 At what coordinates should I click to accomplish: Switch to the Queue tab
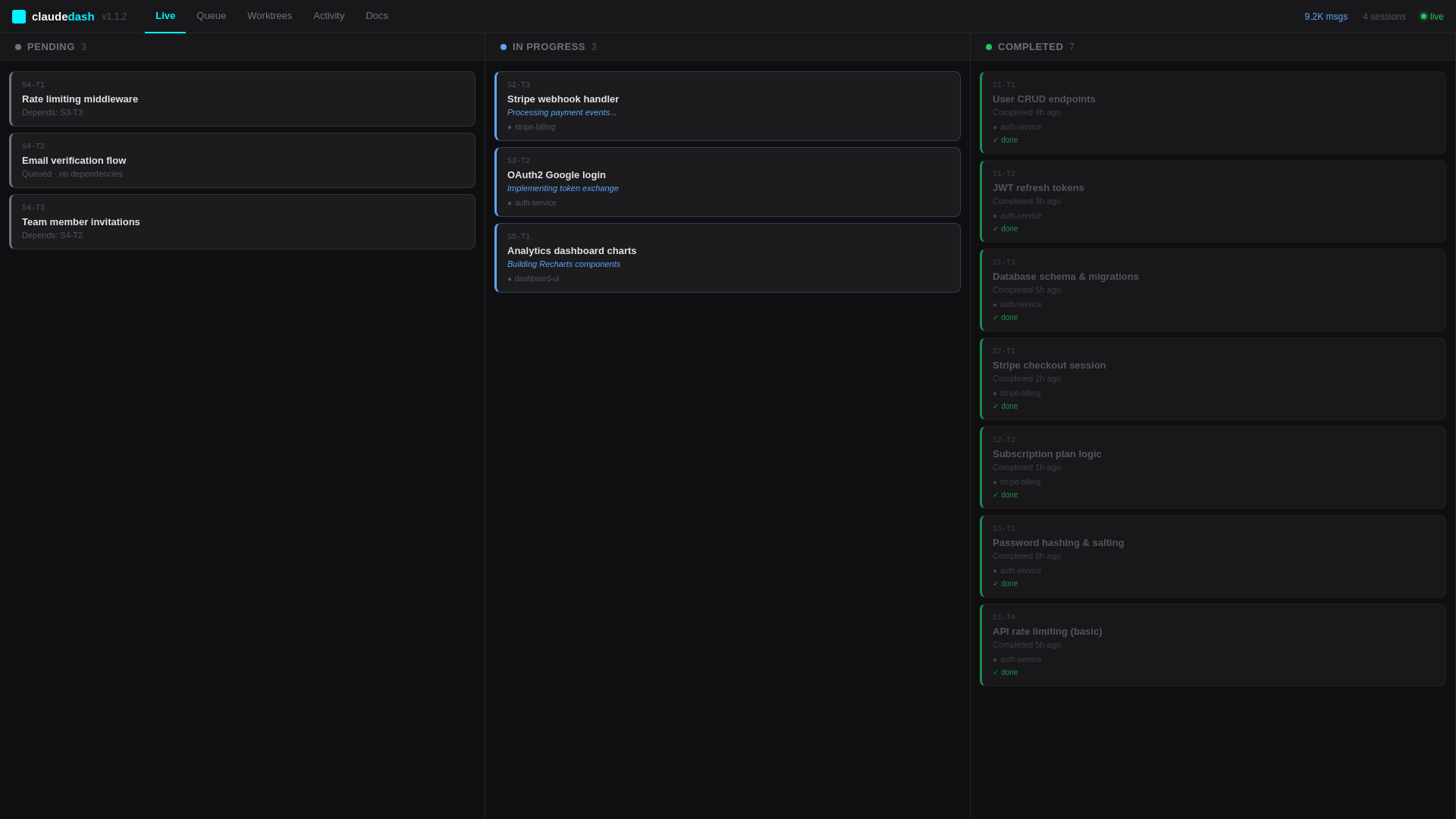point(210,15)
